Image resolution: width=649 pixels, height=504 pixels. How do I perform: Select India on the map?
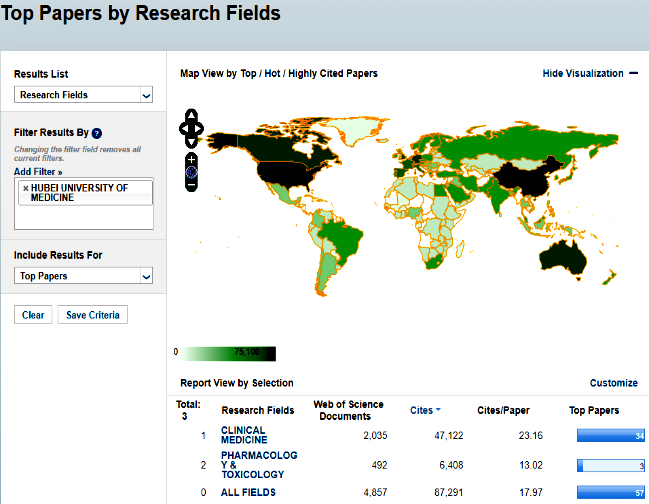(498, 197)
